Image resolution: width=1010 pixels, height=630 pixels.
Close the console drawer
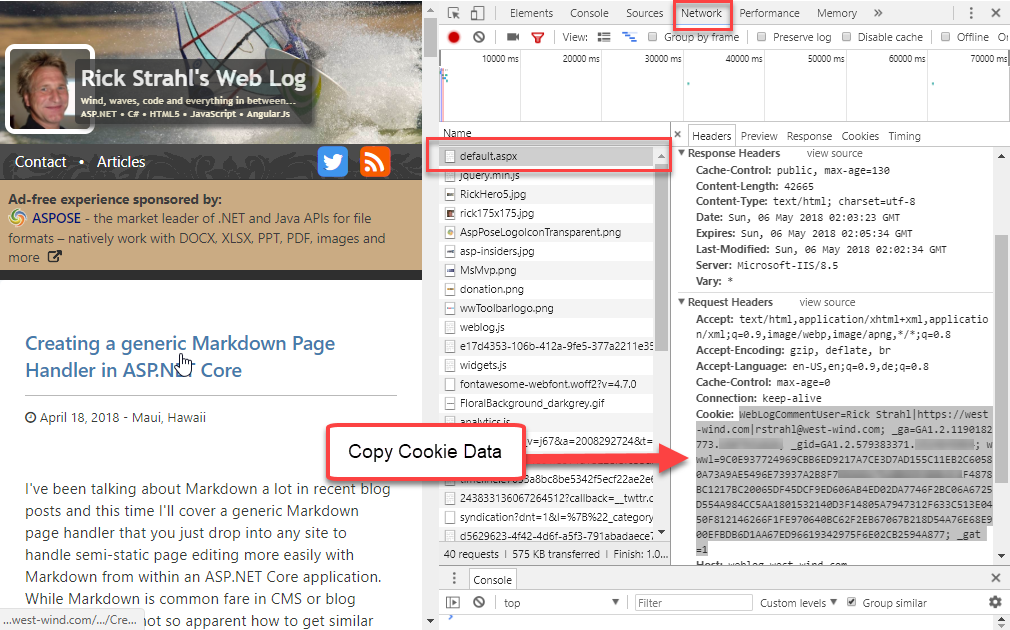[x=995, y=578]
